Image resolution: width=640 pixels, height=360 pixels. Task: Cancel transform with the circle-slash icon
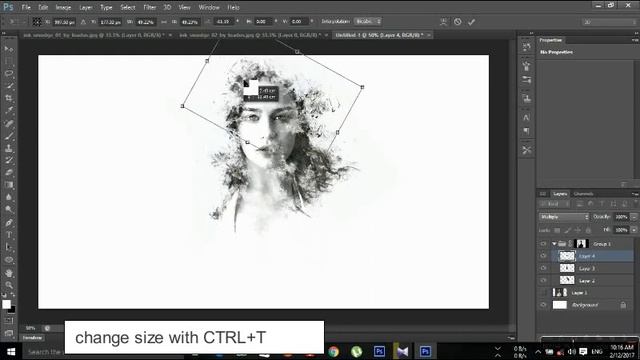pos(458,22)
